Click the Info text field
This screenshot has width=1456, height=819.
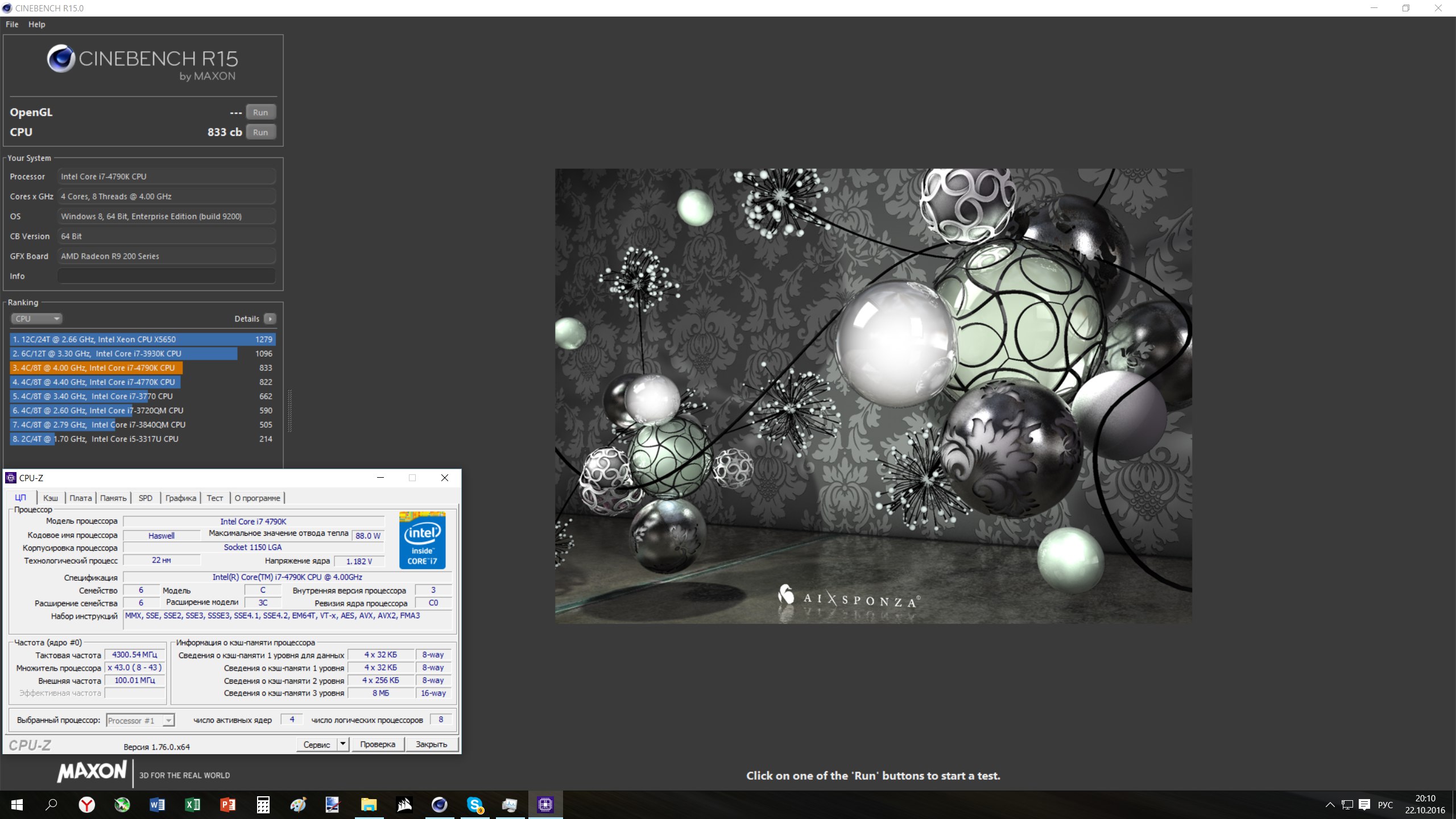[166, 276]
